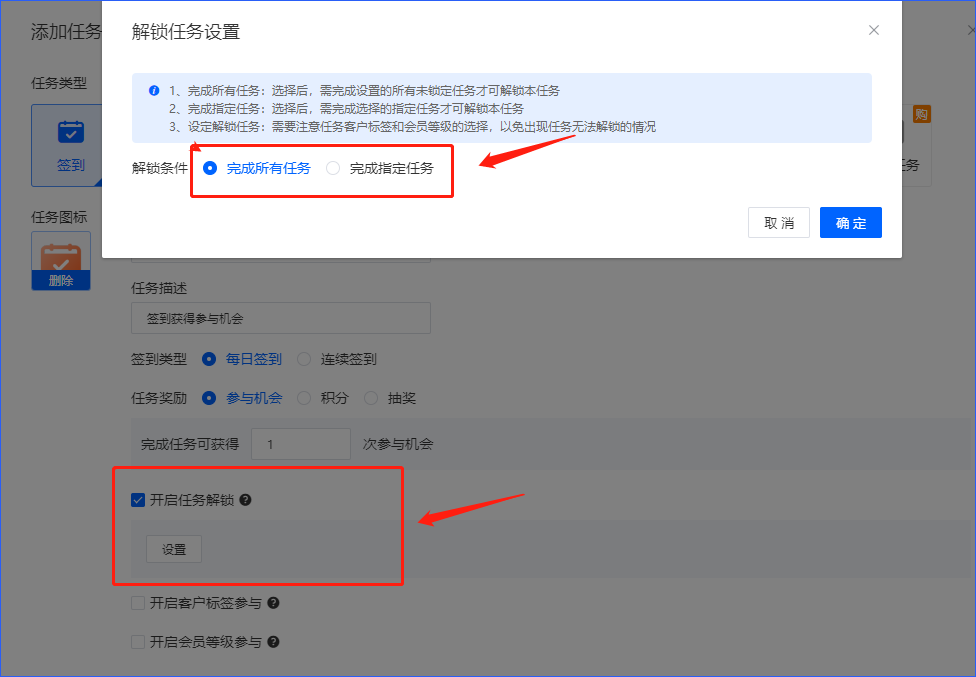Enable the 开启客户标签参与 checkbox
976x677 pixels.
(138, 603)
